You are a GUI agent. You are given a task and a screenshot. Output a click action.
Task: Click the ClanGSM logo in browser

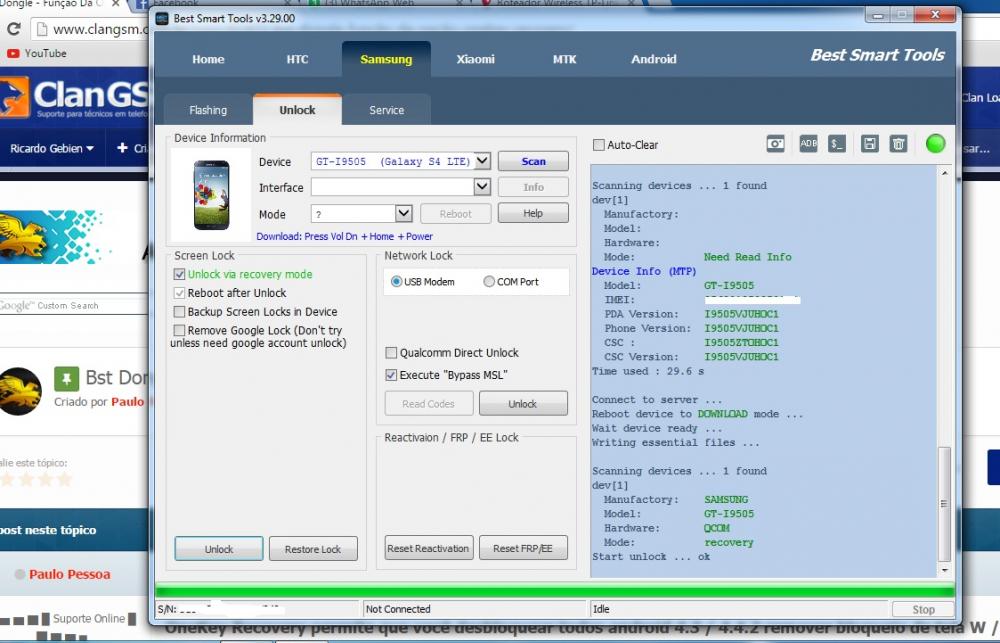click(x=73, y=97)
